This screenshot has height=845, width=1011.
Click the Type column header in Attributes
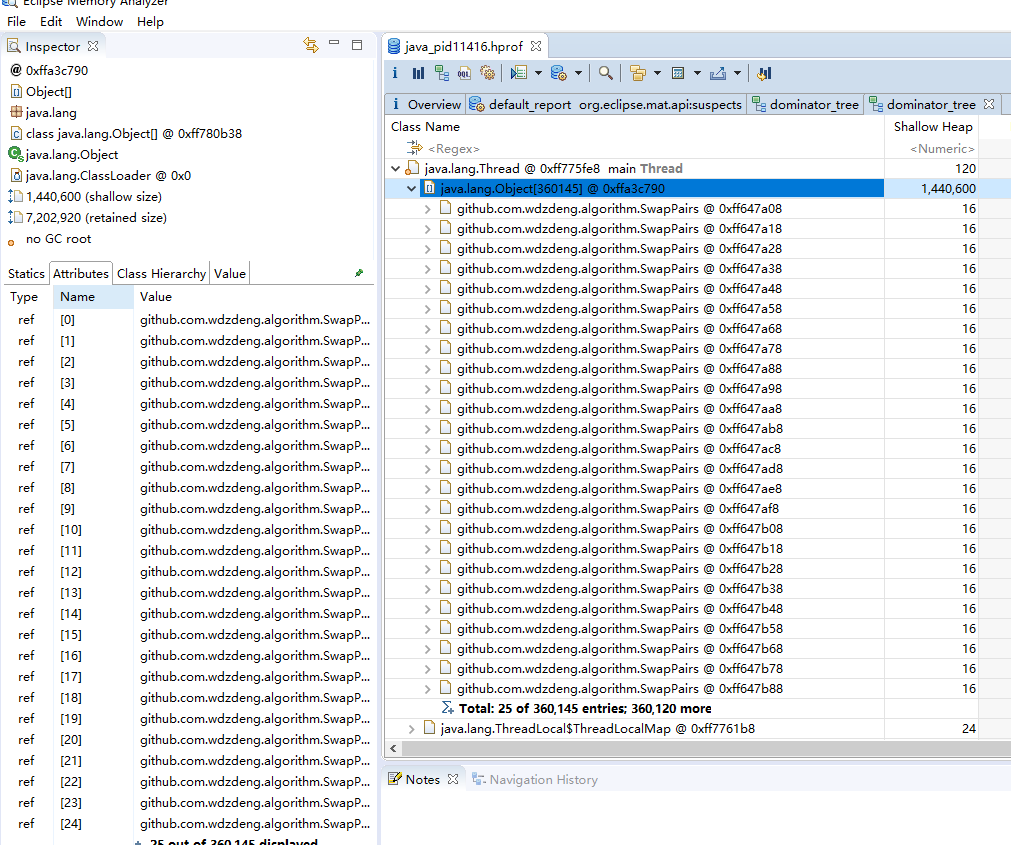tap(27, 296)
